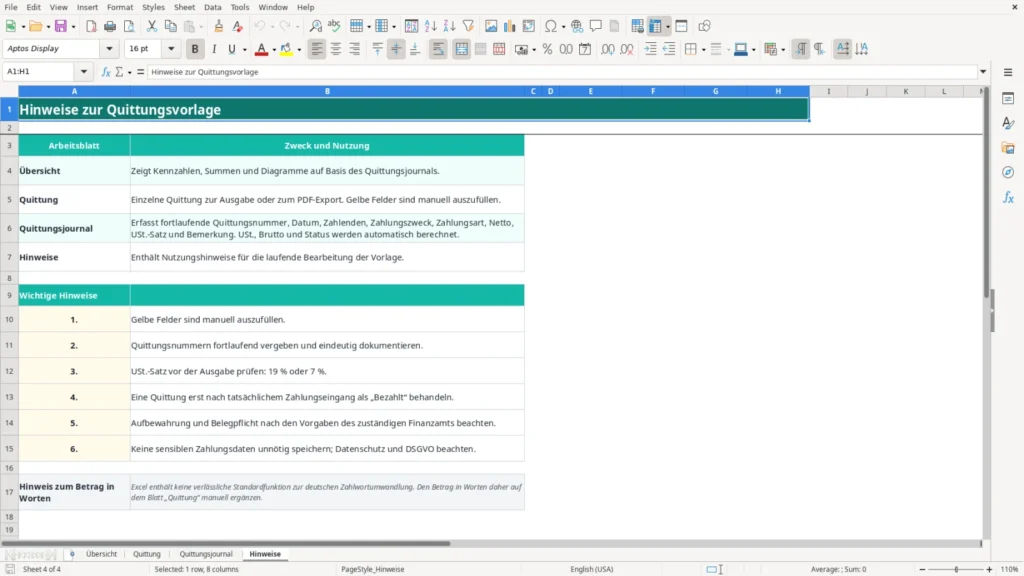This screenshot has height=576, width=1024.
Task: Toggle Bold formatting
Action: pyautogui.click(x=195, y=49)
